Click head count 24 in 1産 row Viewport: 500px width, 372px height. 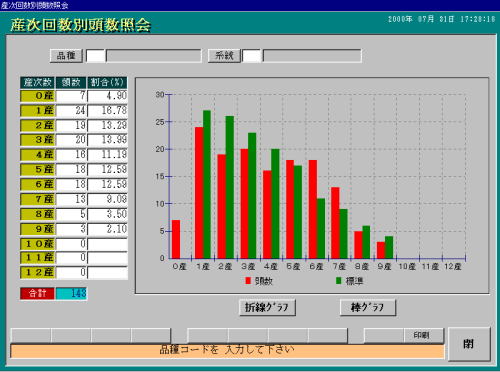[71, 111]
